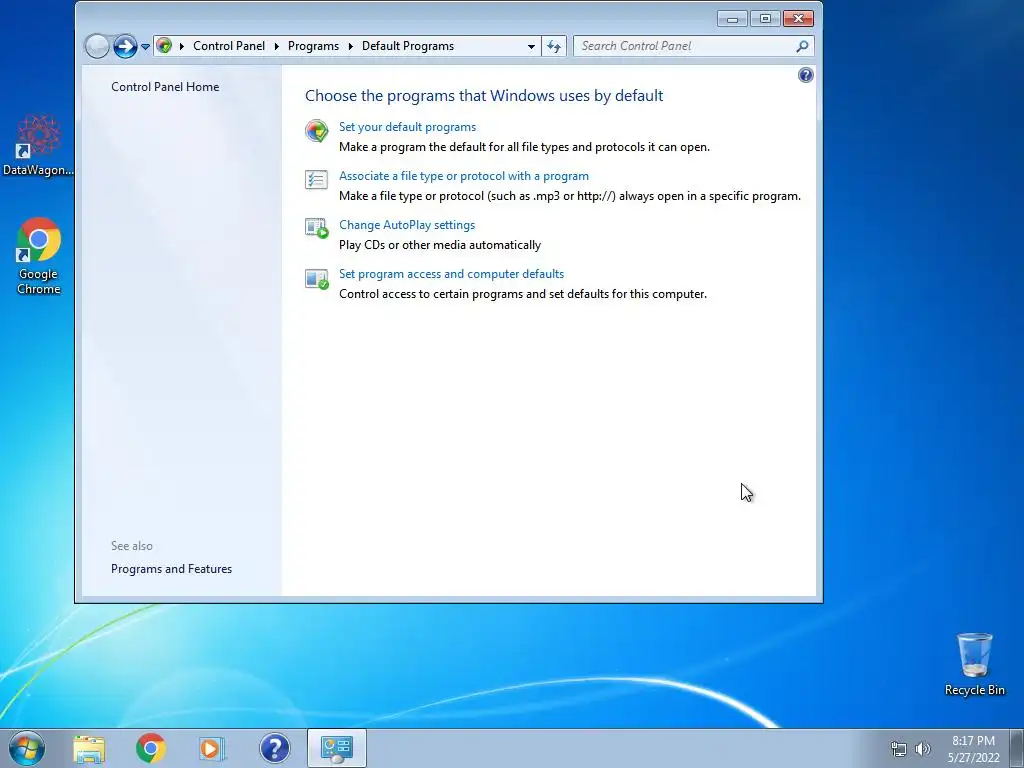Click the Default Programs icon in address bar
The image size is (1024, 768).
[165, 46]
